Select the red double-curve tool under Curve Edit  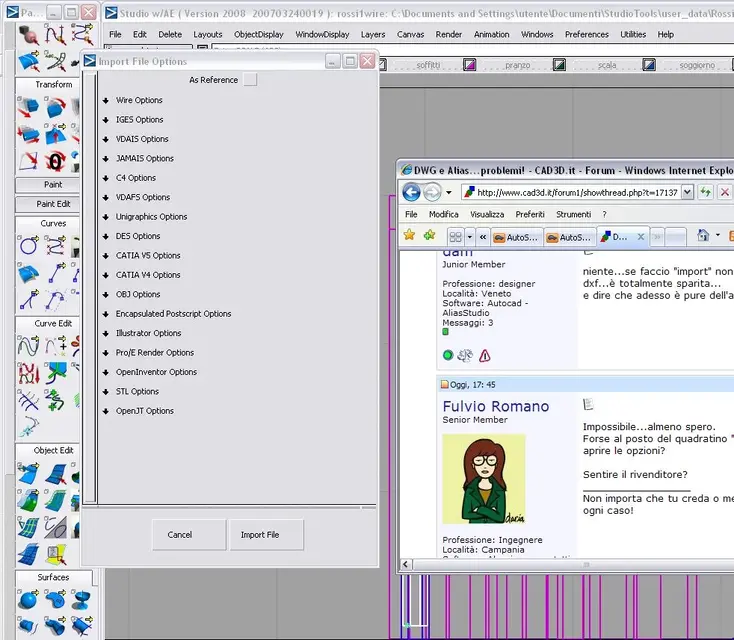click(x=29, y=373)
